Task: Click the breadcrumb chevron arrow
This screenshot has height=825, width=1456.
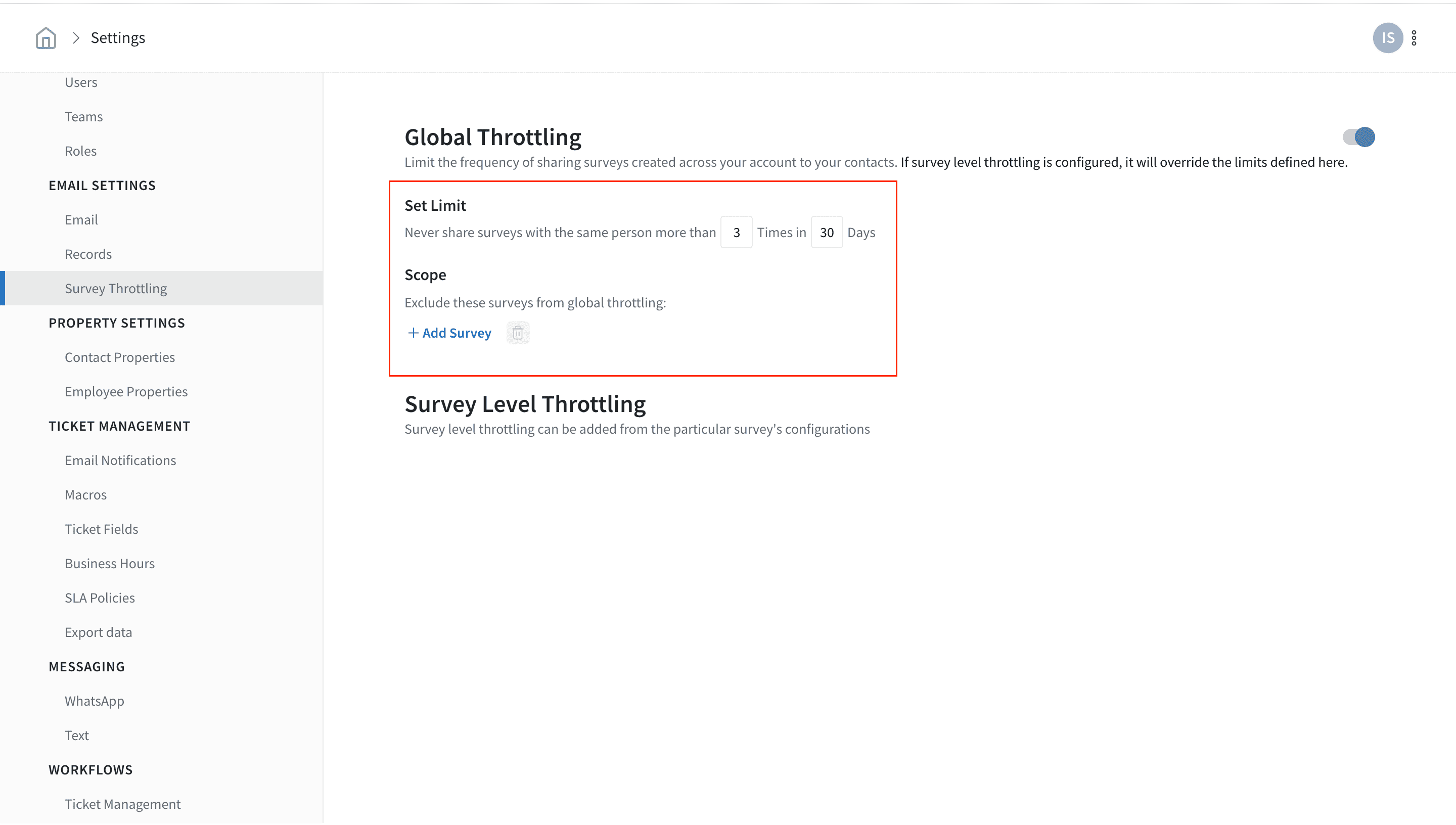Action: pos(76,38)
